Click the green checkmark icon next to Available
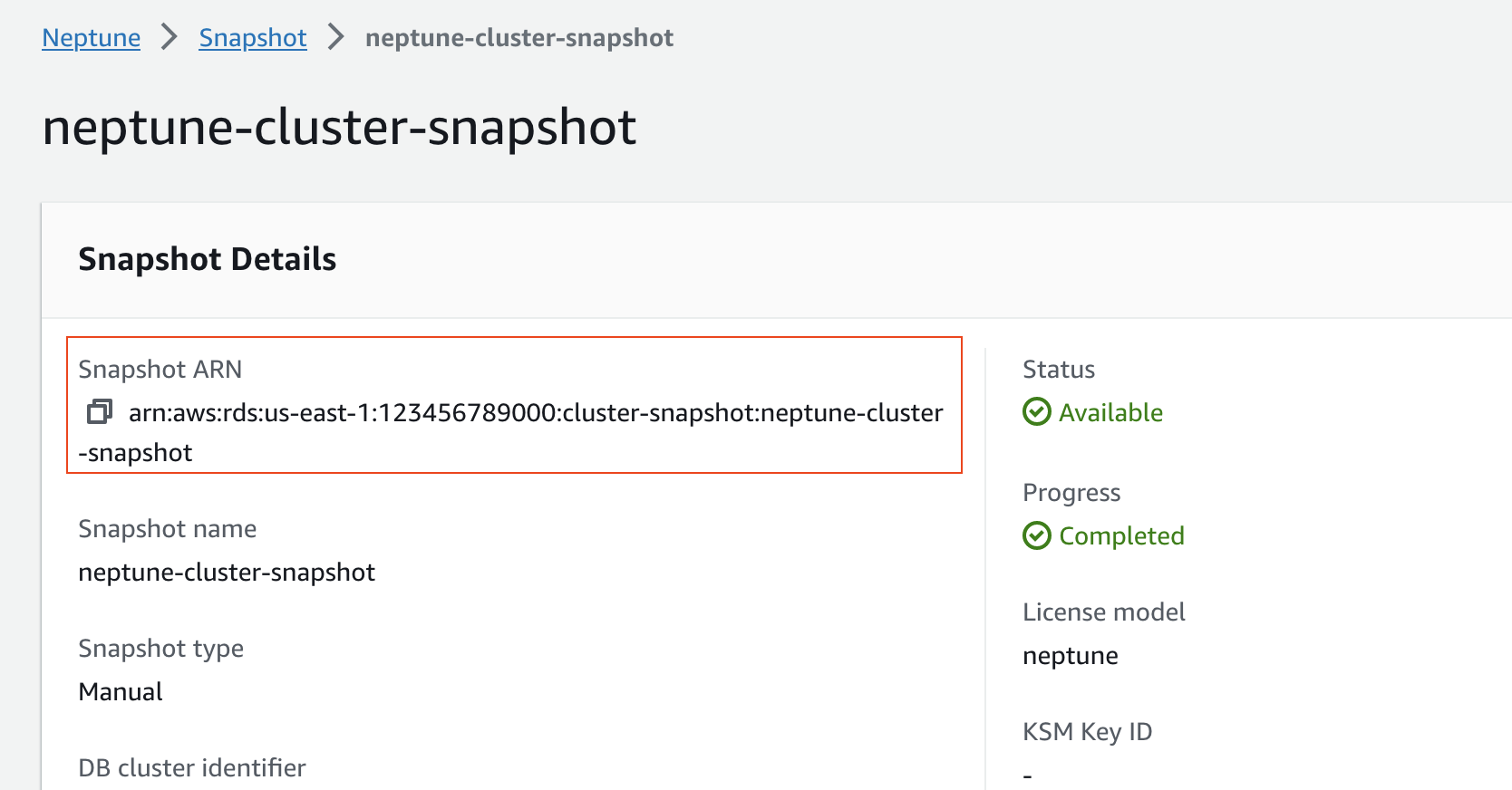 1036,412
